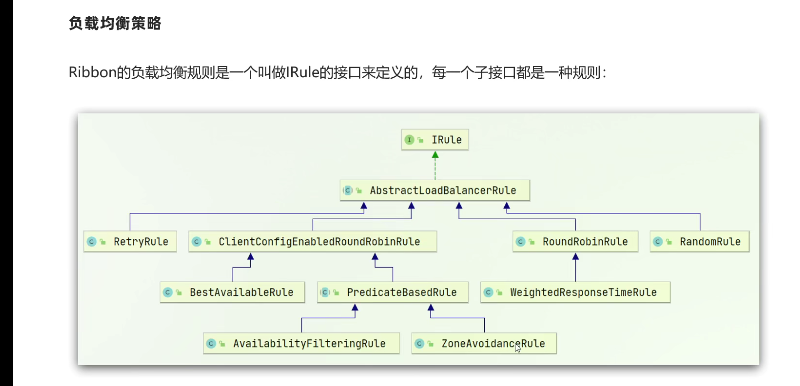Click the class icon beside WeightedResponseTimeRule
The height and width of the screenshot is (386, 800).
488,293
